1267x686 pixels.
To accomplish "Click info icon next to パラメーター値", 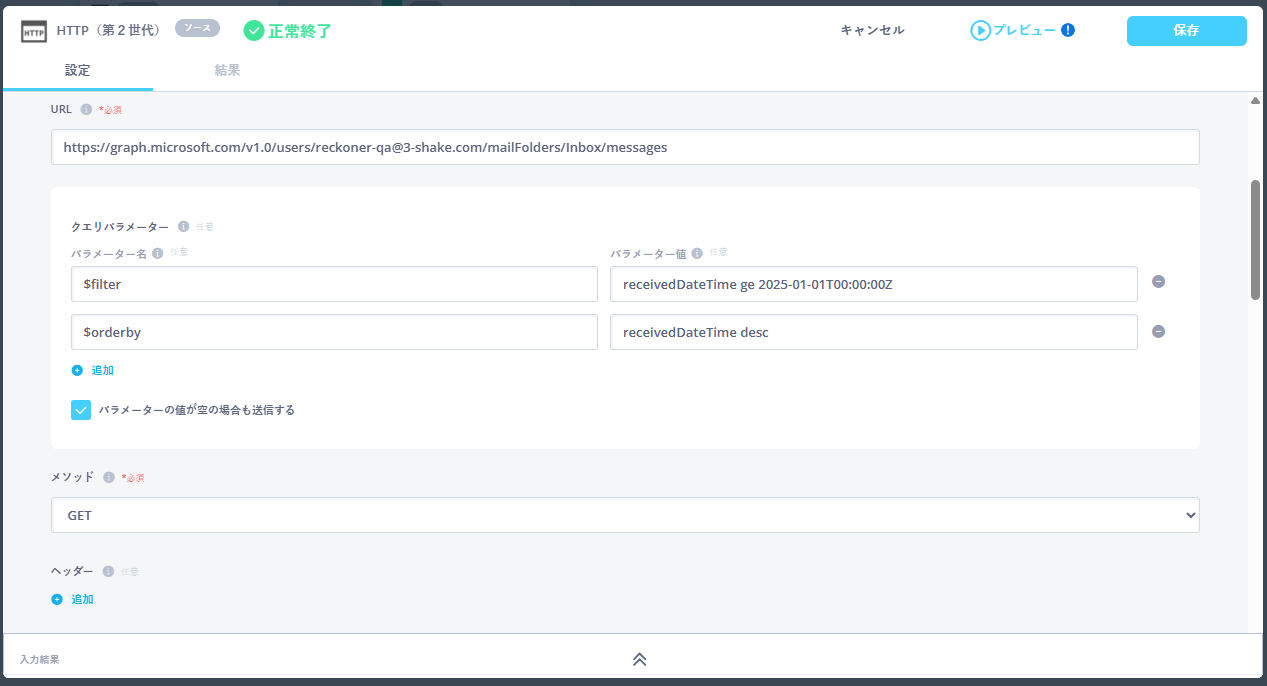I will (x=697, y=253).
